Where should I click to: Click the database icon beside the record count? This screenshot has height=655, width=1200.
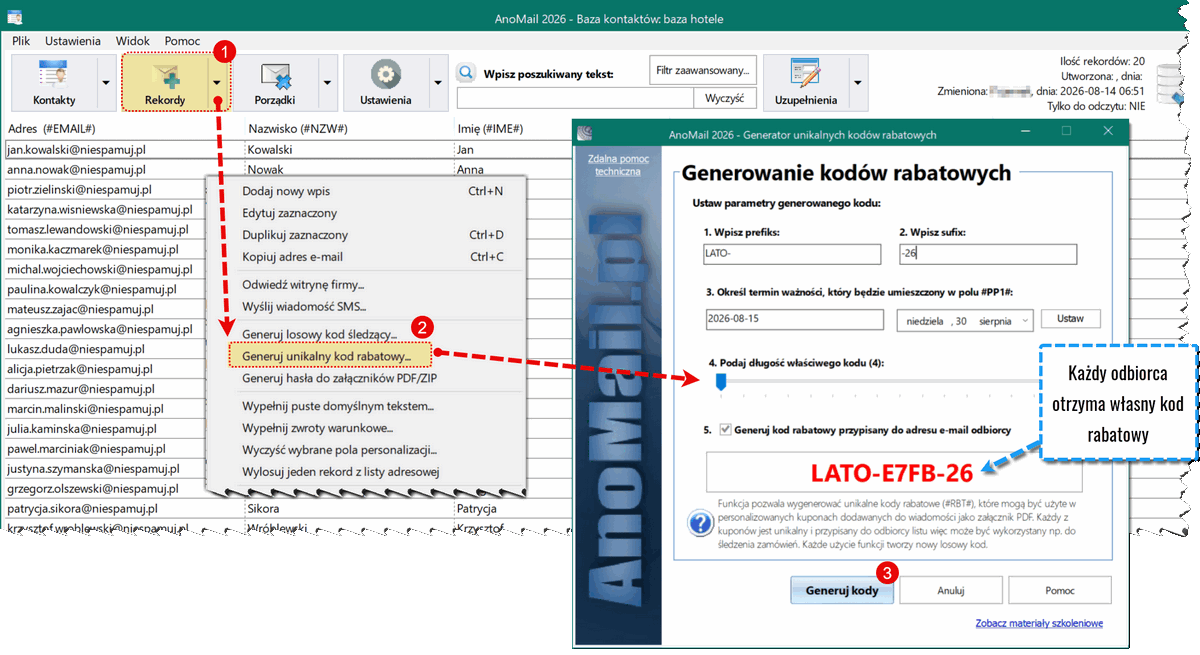[x=1168, y=83]
